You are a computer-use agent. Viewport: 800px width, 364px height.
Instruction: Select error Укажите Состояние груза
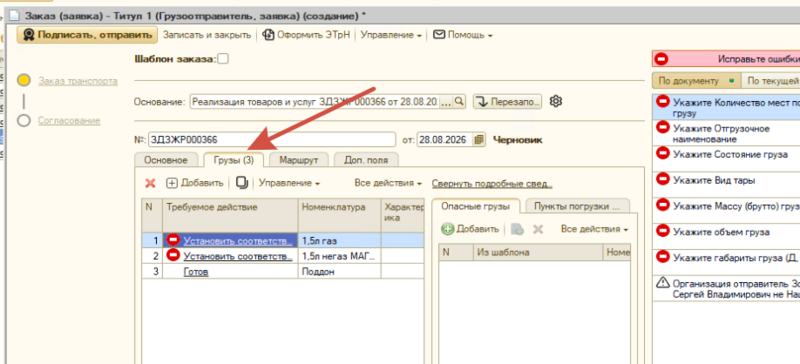tap(727, 159)
